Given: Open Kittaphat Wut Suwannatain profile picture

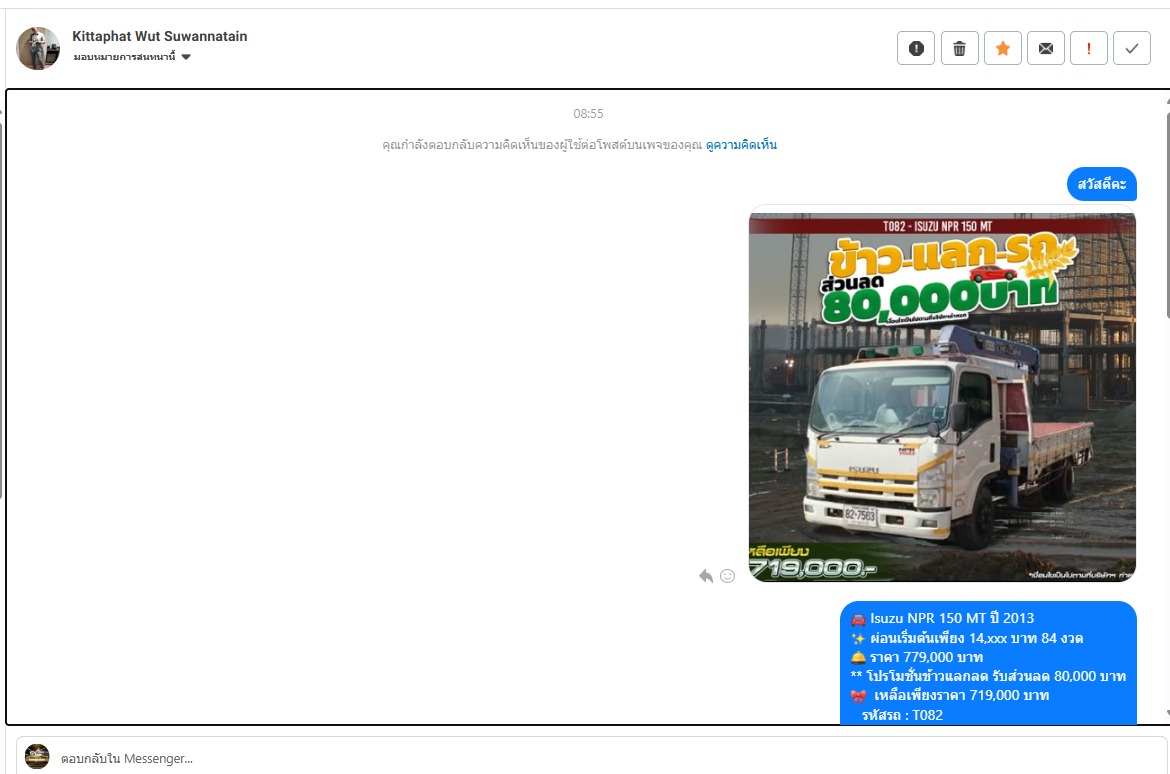Looking at the screenshot, I should pyautogui.click(x=38, y=49).
